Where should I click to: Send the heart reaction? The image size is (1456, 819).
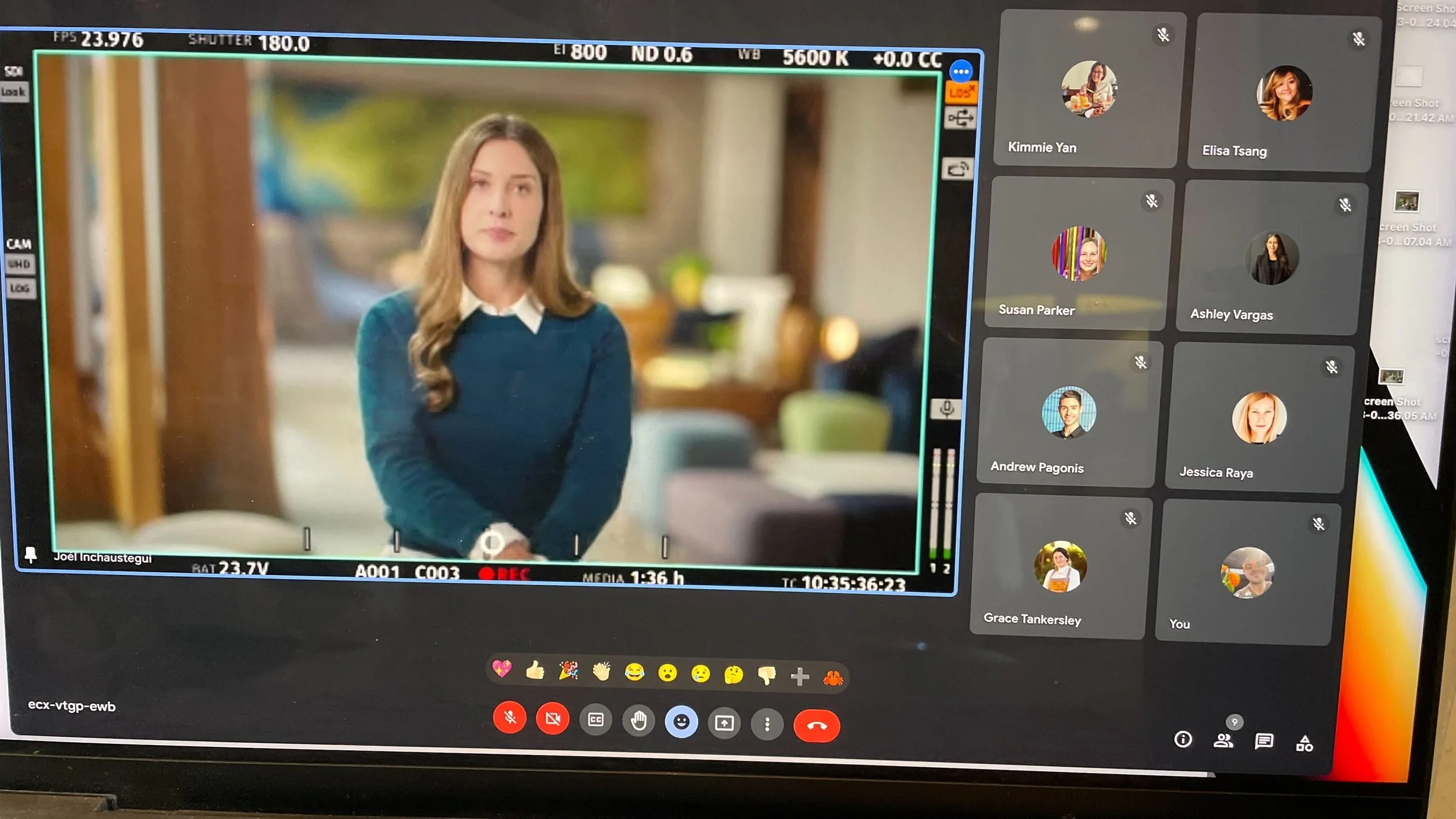(x=501, y=669)
